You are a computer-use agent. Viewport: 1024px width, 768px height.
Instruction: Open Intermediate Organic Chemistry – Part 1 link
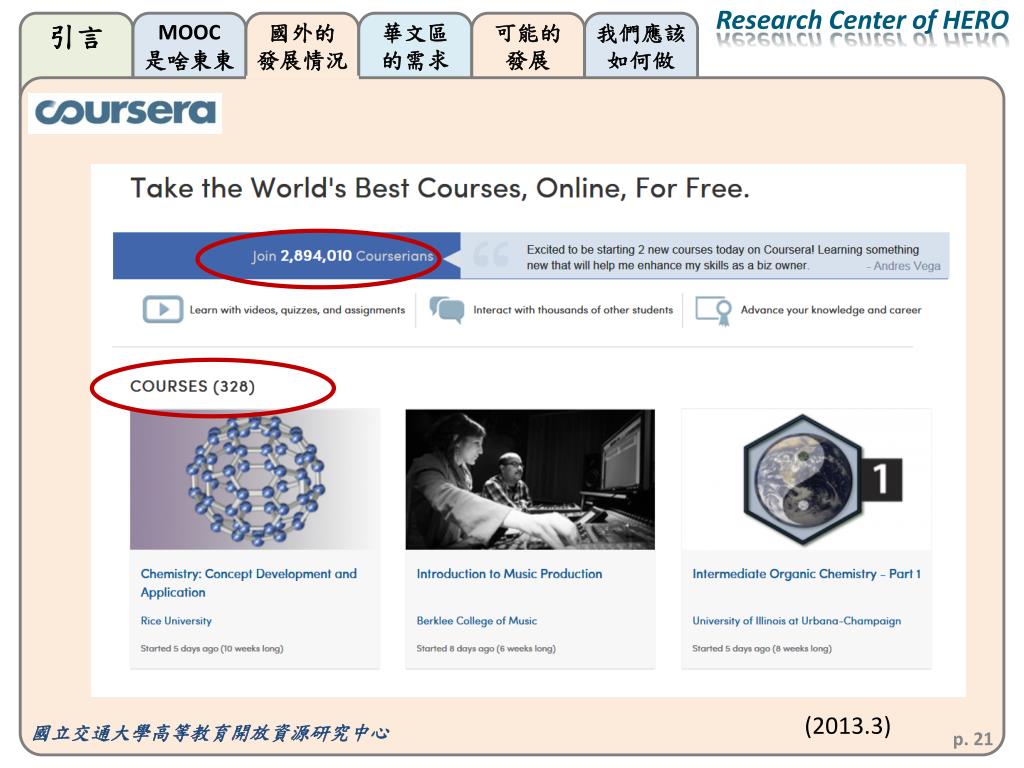pyautogui.click(x=807, y=573)
